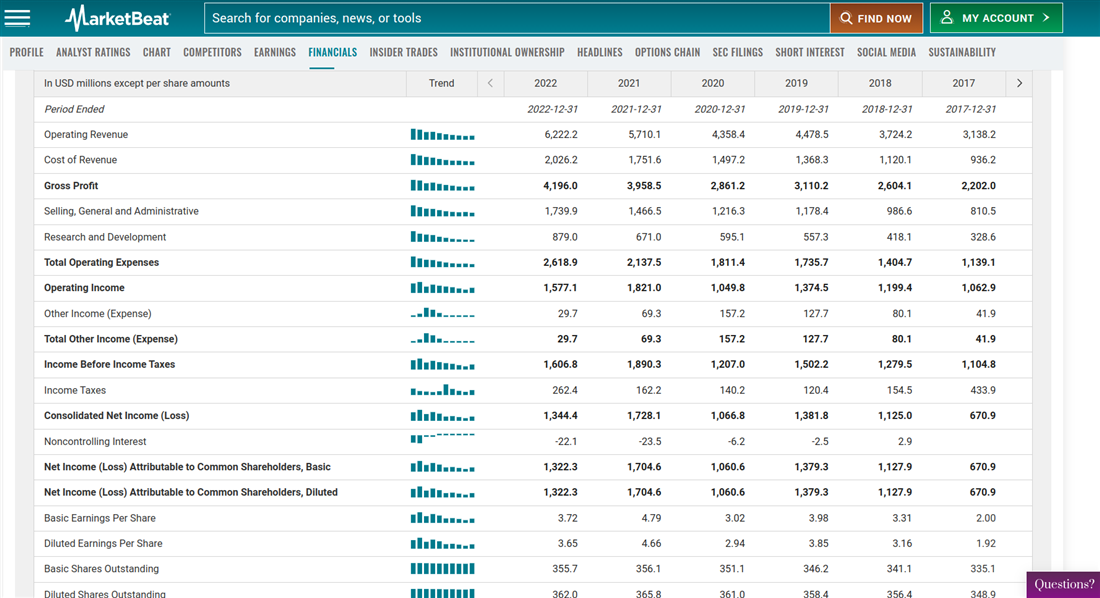The image size is (1100, 598).
Task: Click the Income Taxes trend sparkline
Action: click(x=442, y=390)
